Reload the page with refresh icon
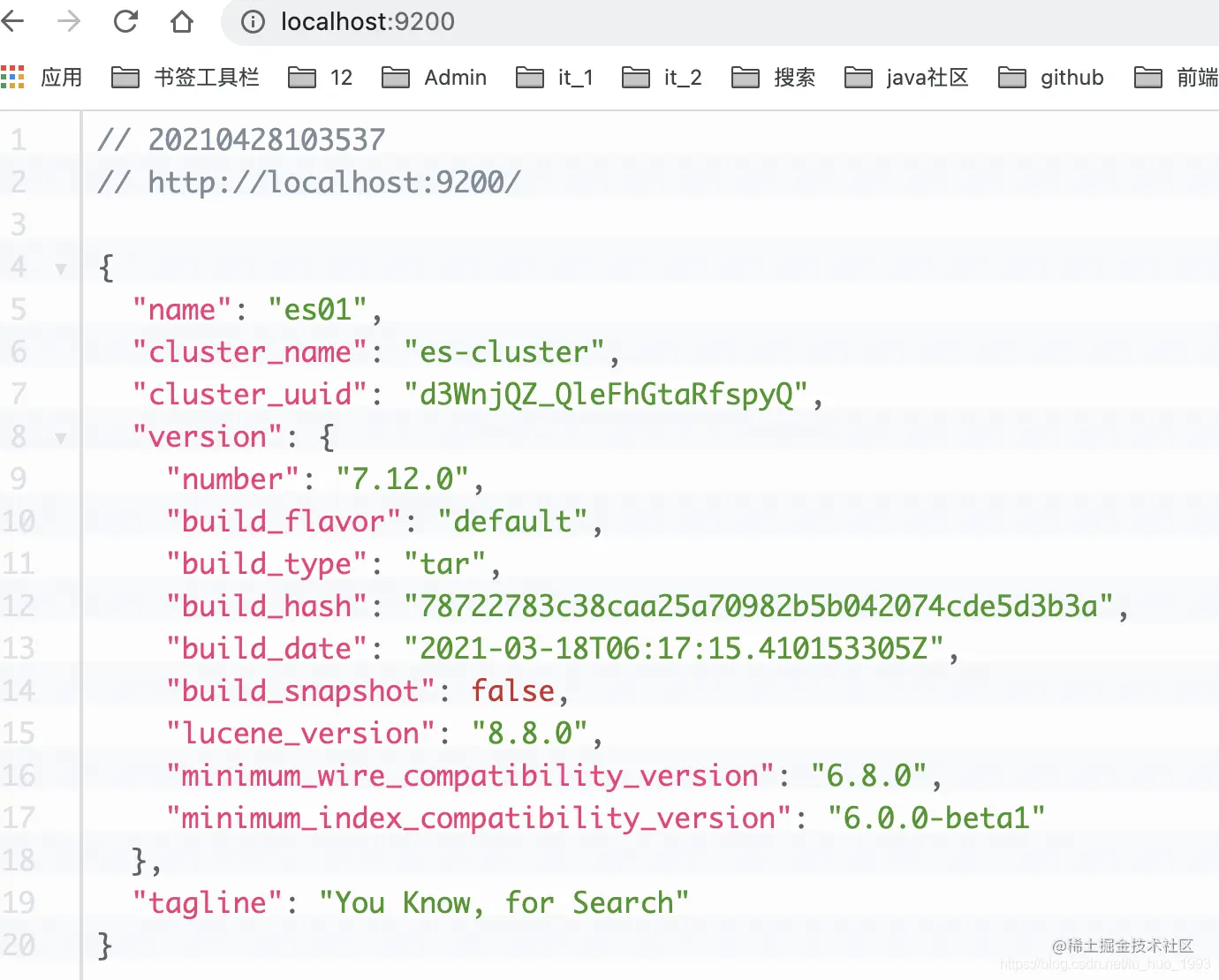1219x980 pixels. (125, 21)
